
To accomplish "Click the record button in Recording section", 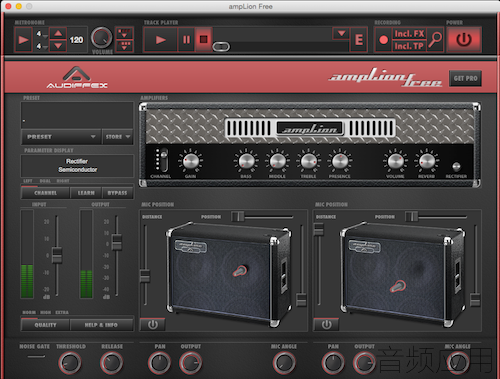I will click(383, 40).
